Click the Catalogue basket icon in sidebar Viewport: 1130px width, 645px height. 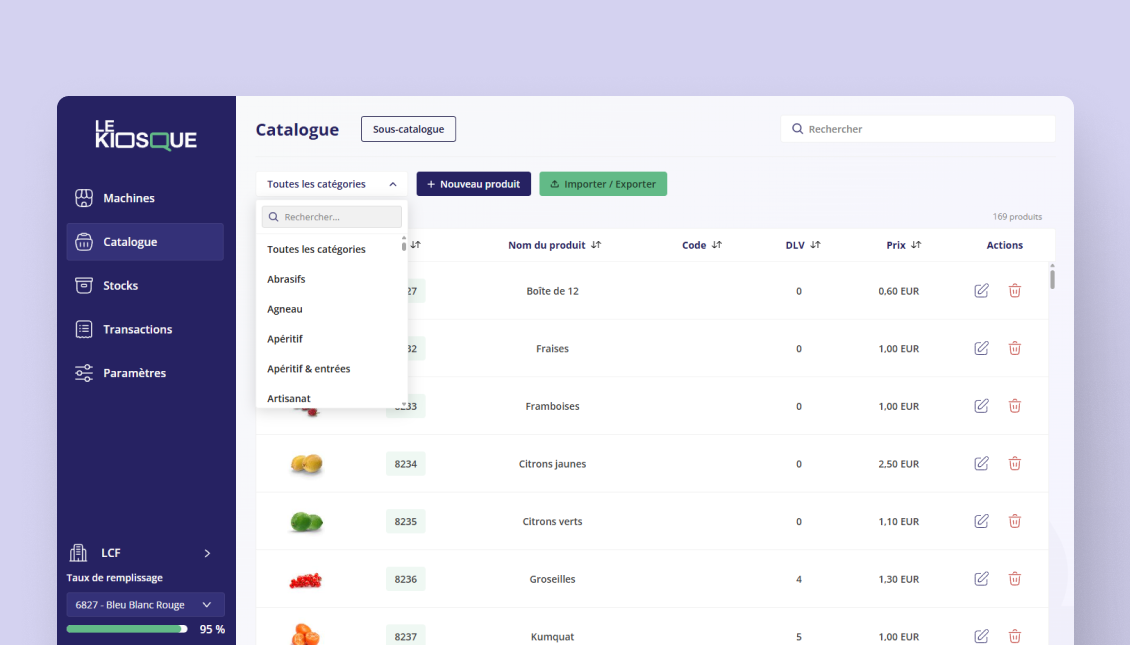click(84, 242)
